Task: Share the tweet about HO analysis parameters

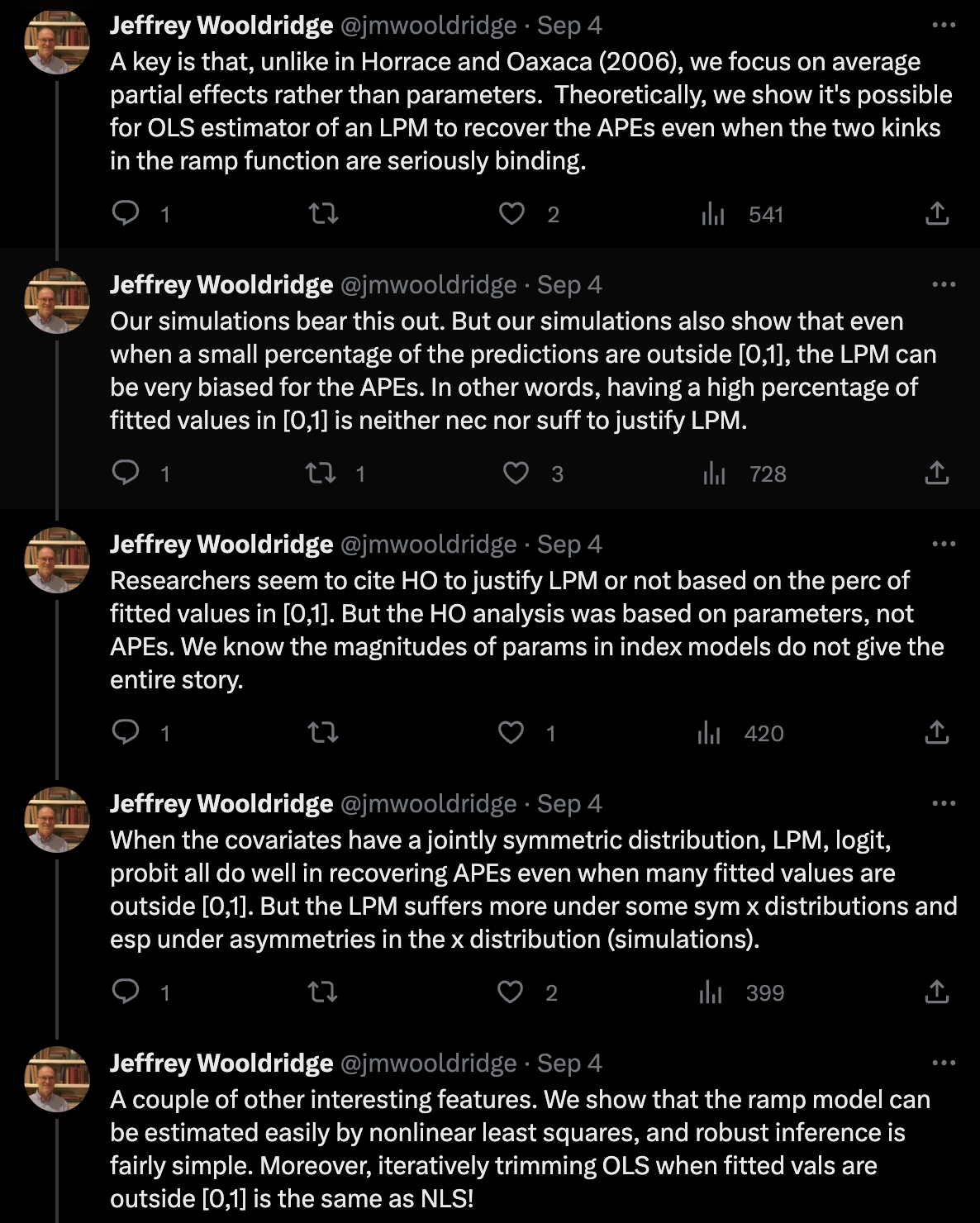Action: pos(936,732)
